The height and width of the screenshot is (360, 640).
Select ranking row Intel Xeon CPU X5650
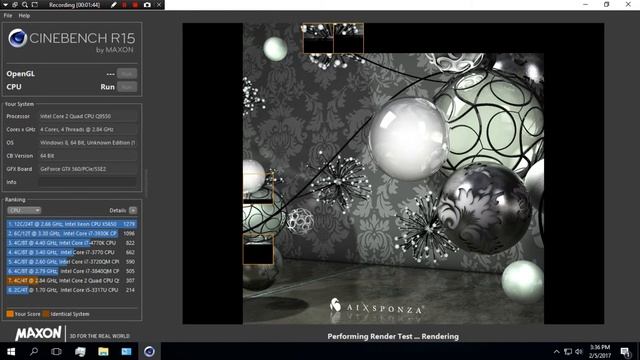click(x=71, y=224)
